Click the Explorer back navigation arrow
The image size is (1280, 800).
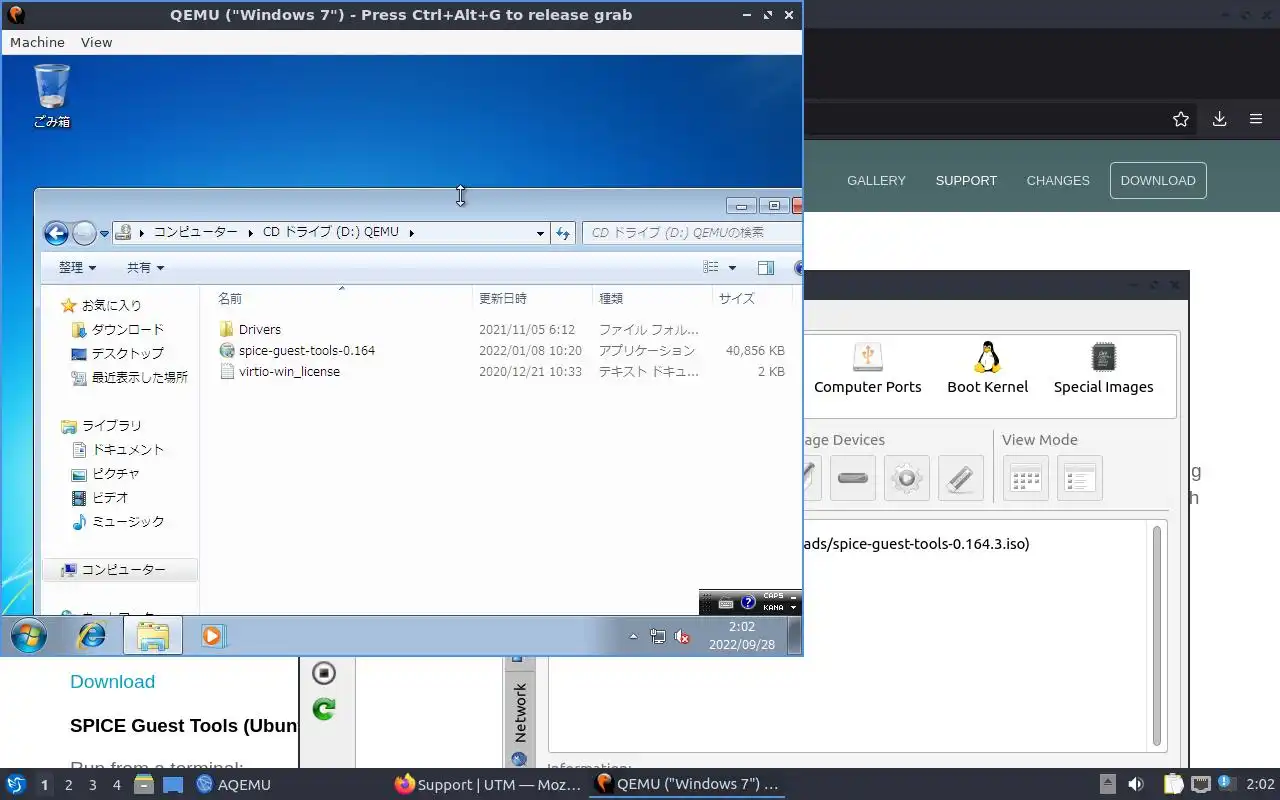click(x=56, y=234)
